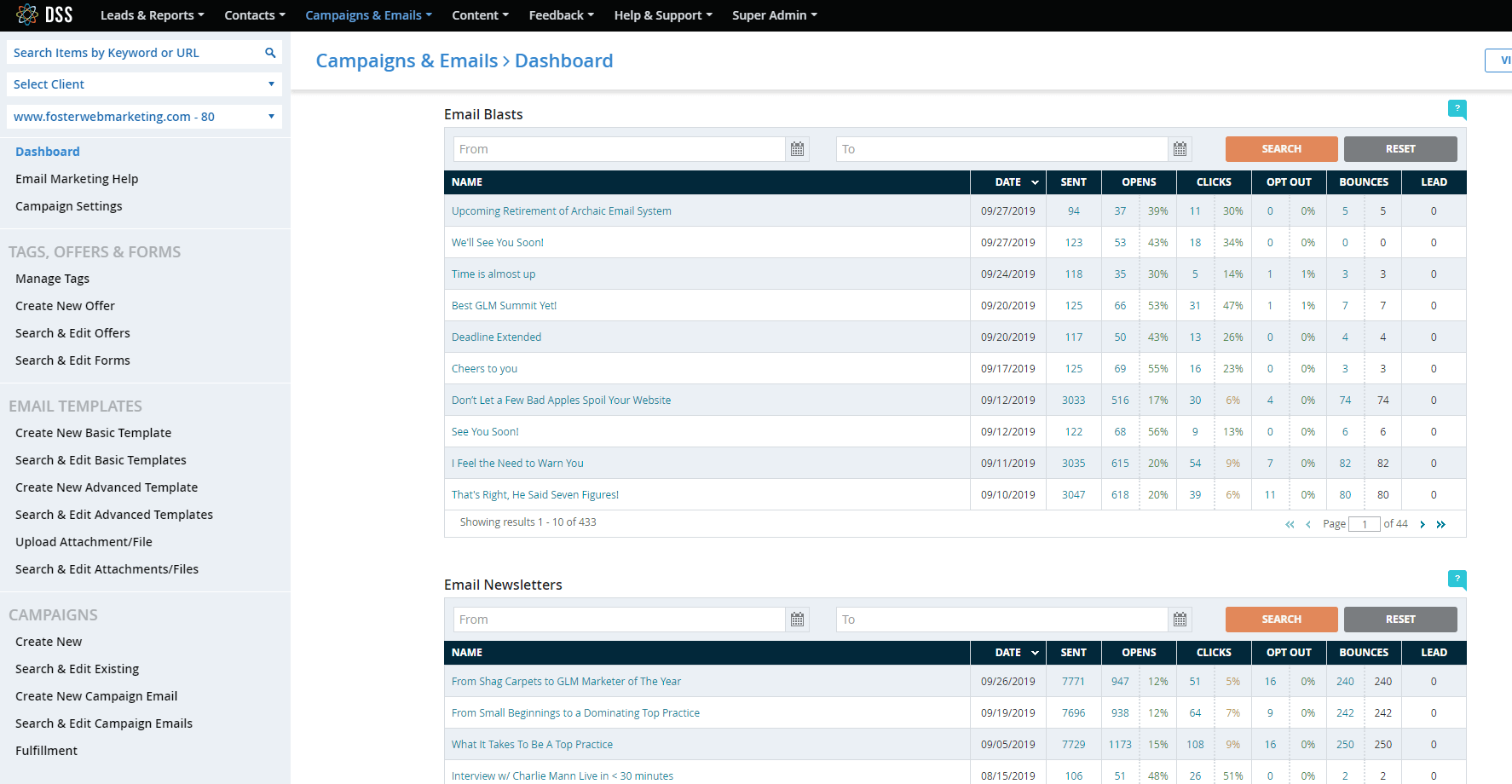Viewport: 1512px width, 784px height.
Task: Open Search & Edit Forms link
Action: [72, 360]
